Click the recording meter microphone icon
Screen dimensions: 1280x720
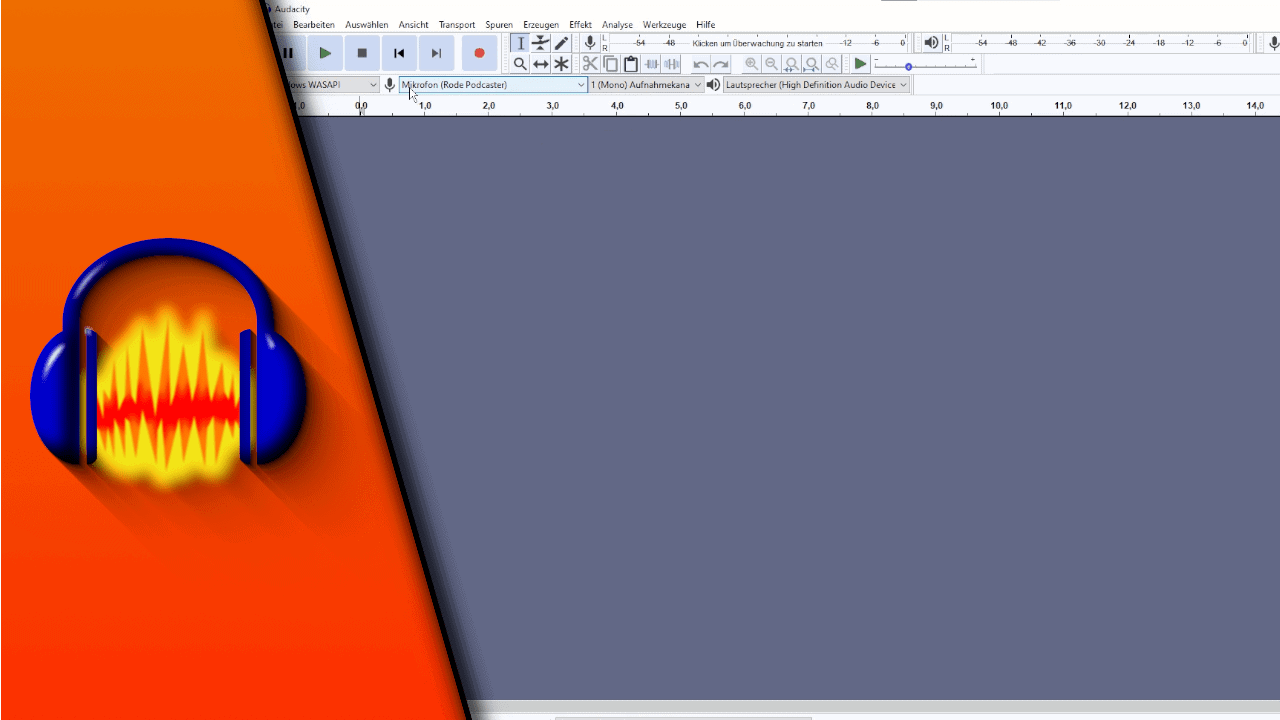point(590,43)
